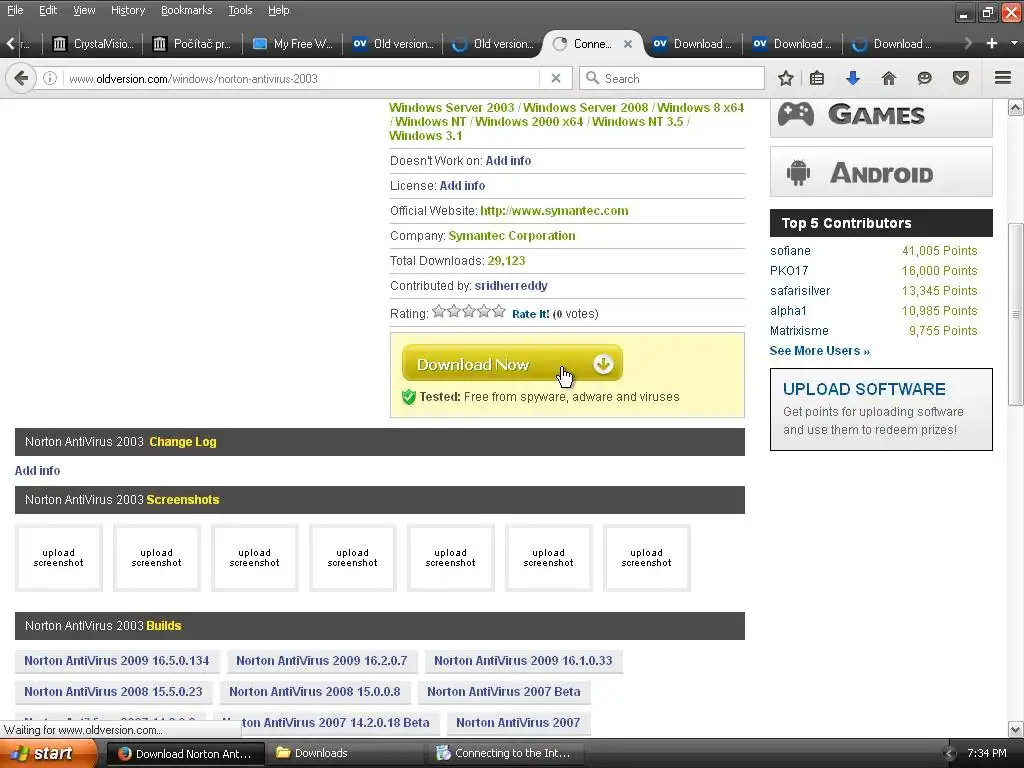Open the downloads arrow icon
The width and height of the screenshot is (1024, 768).
click(x=853, y=78)
